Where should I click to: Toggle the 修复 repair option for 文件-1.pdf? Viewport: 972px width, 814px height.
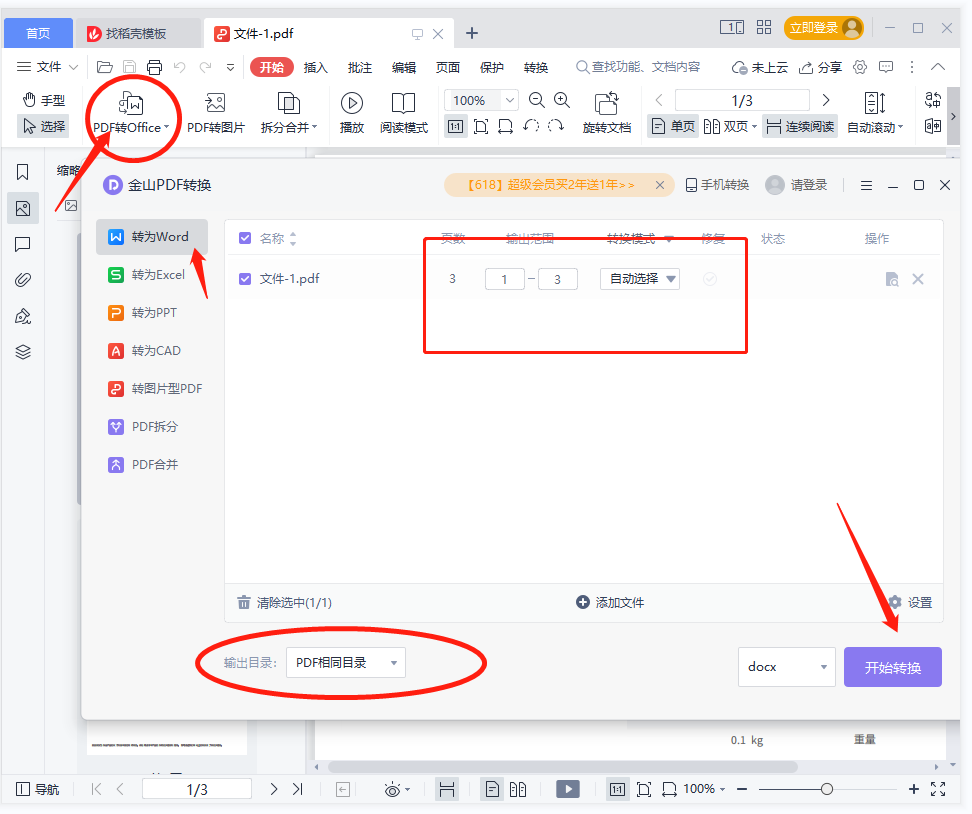(710, 279)
